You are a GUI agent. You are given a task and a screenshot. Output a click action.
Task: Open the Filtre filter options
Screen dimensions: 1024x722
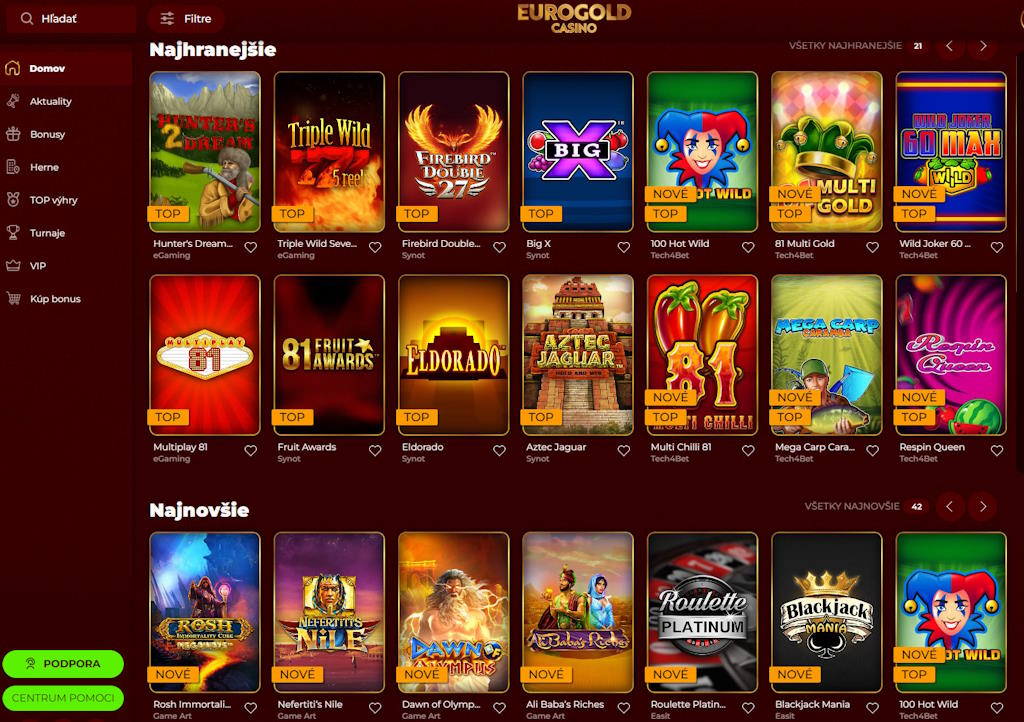[186, 19]
